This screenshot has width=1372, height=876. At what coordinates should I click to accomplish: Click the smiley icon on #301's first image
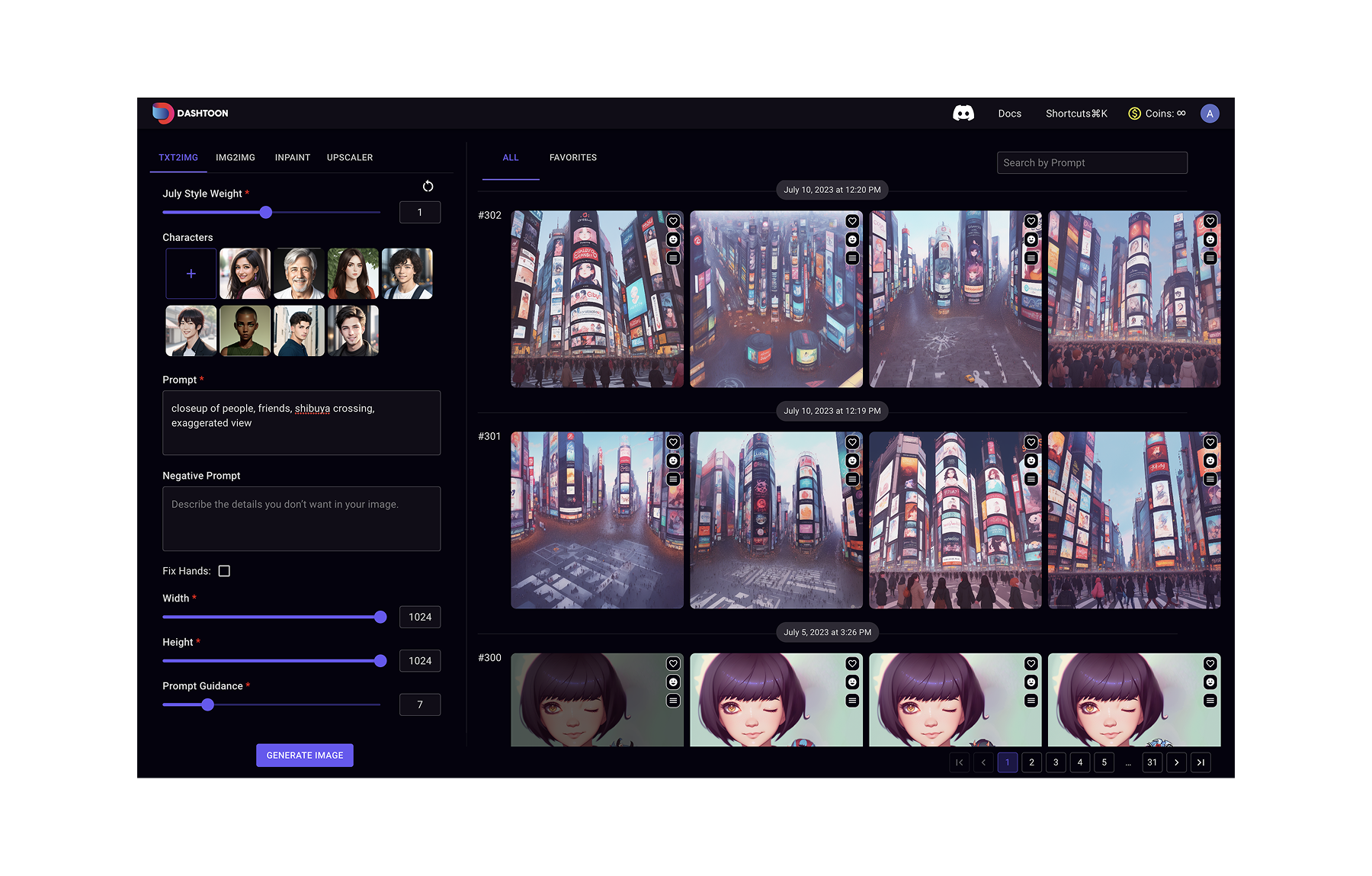coord(673,460)
